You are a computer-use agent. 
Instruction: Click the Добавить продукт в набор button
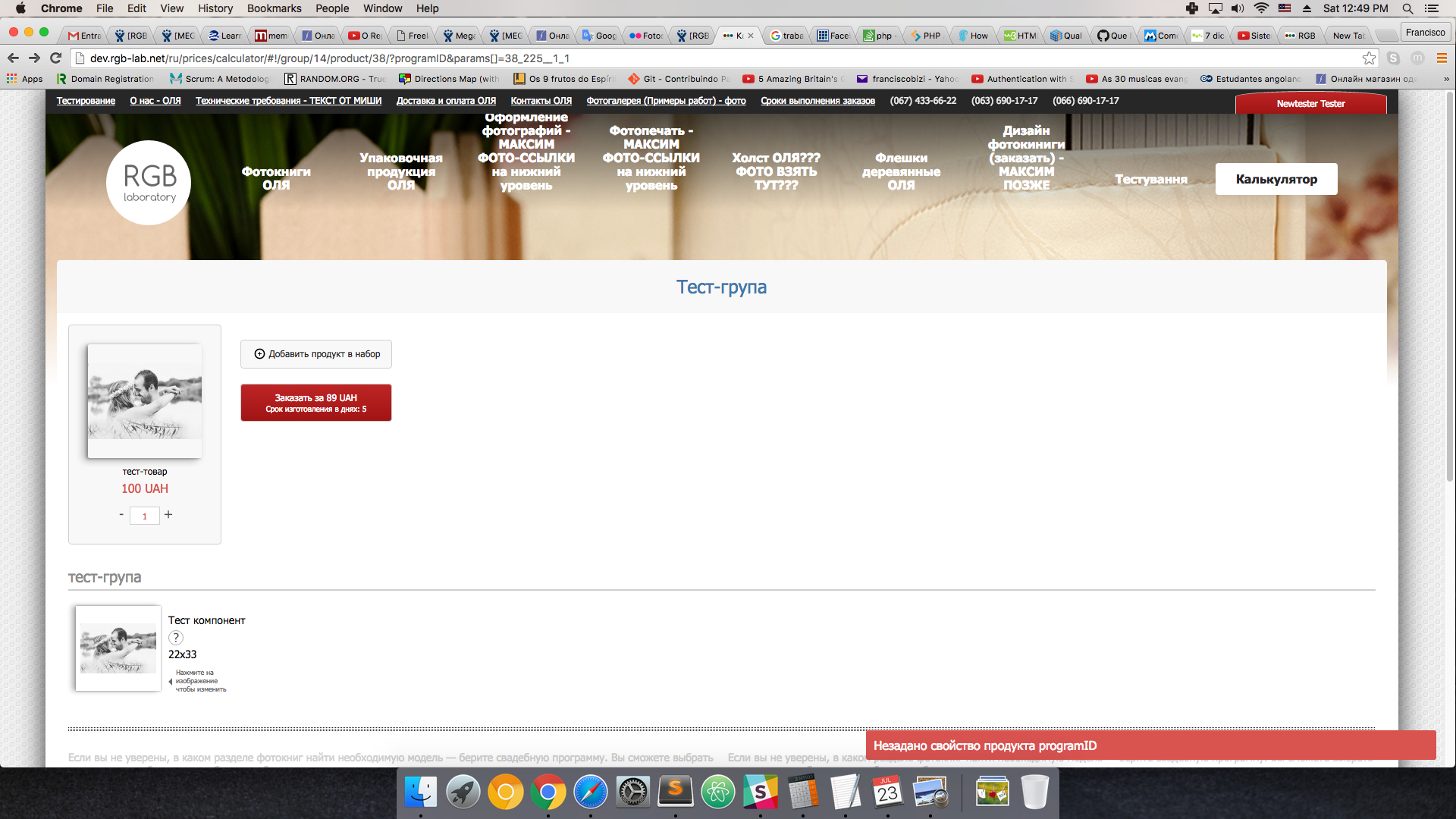click(316, 354)
